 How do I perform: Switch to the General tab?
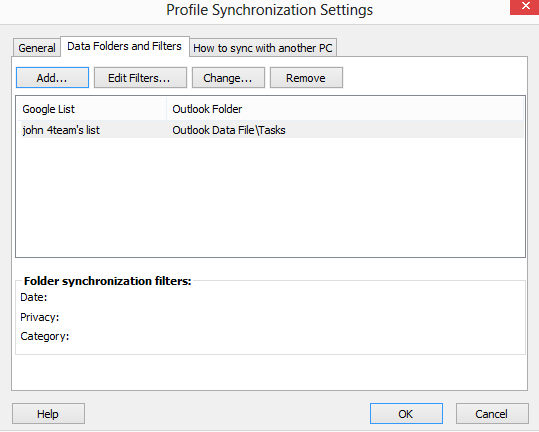pyautogui.click(x=37, y=48)
